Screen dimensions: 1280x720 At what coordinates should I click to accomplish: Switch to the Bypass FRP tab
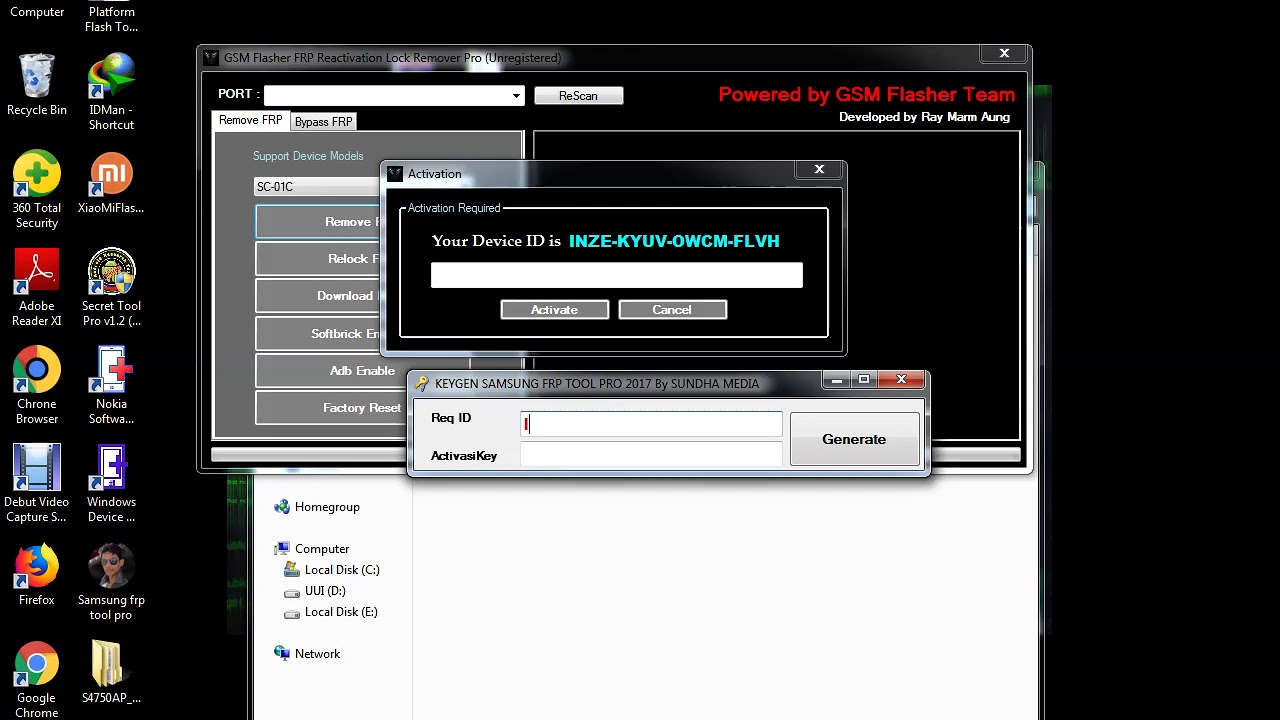coord(323,122)
